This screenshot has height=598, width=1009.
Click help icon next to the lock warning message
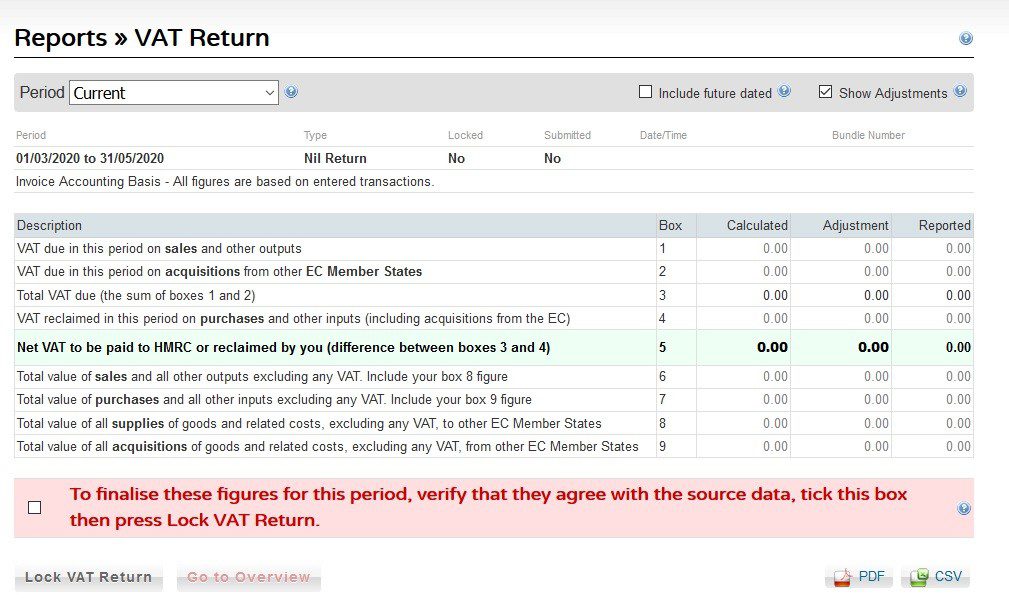tap(962, 508)
